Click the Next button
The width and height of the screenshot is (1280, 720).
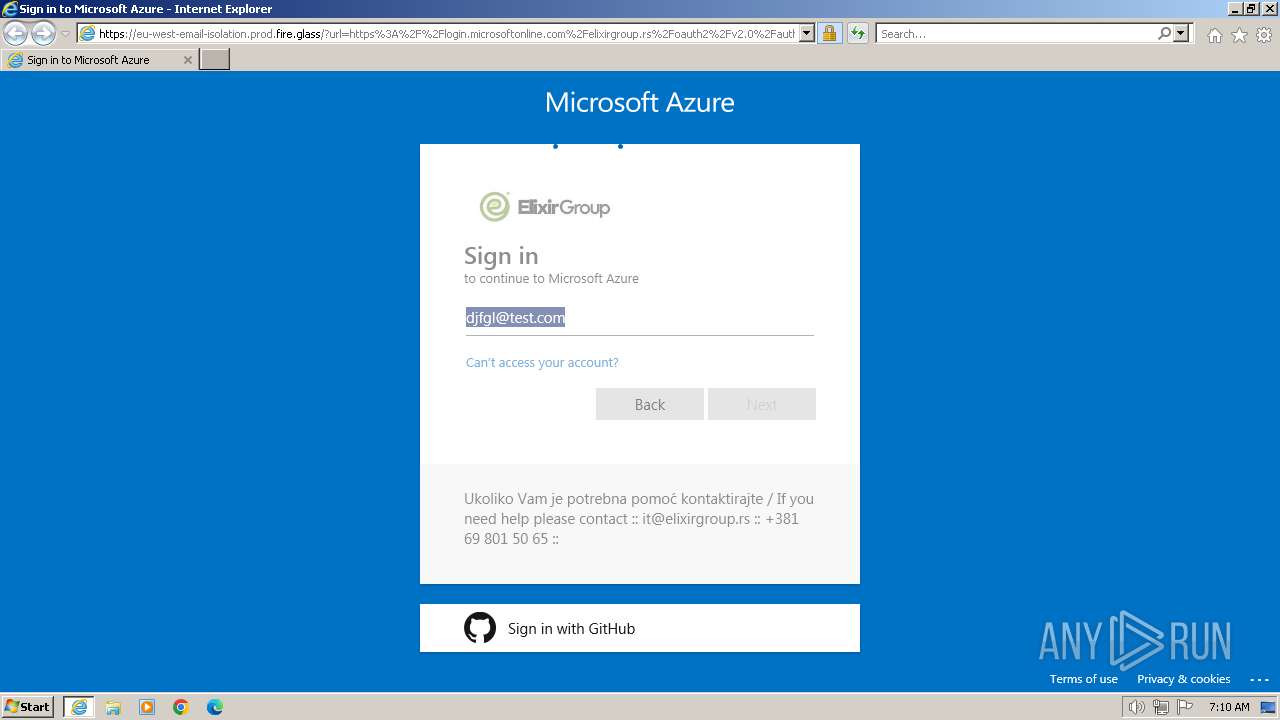762,404
